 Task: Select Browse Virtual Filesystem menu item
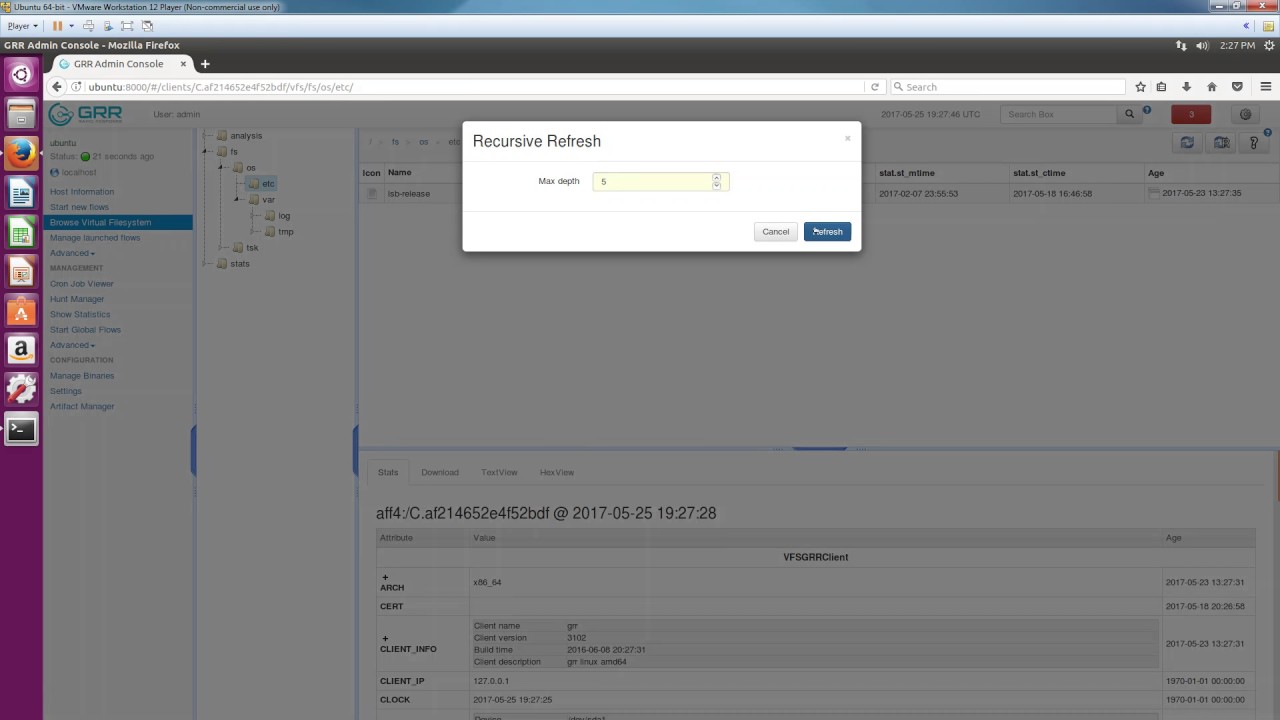pos(118,222)
